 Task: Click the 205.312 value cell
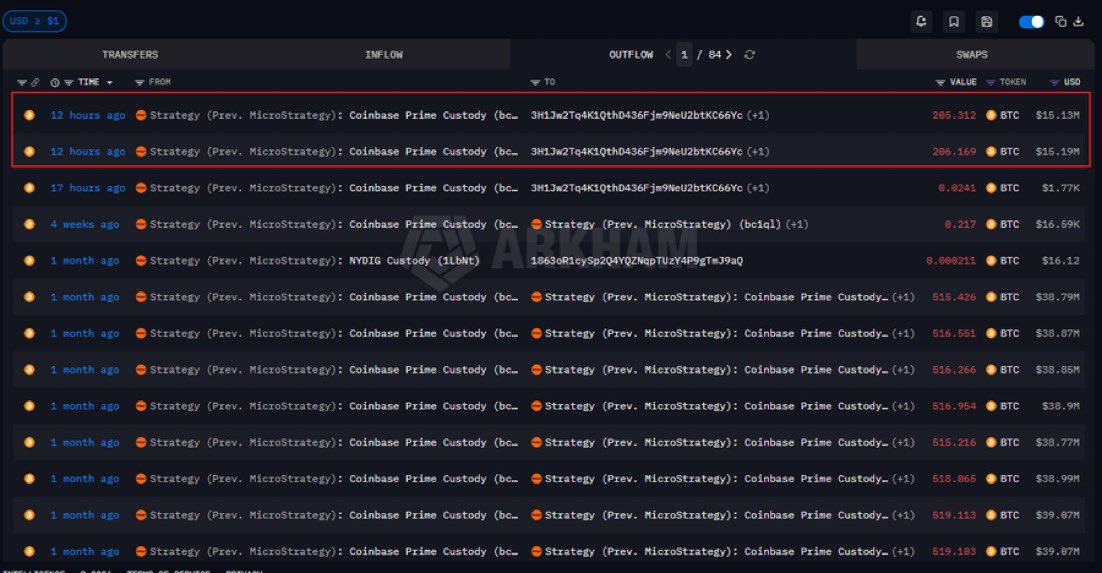click(954, 115)
